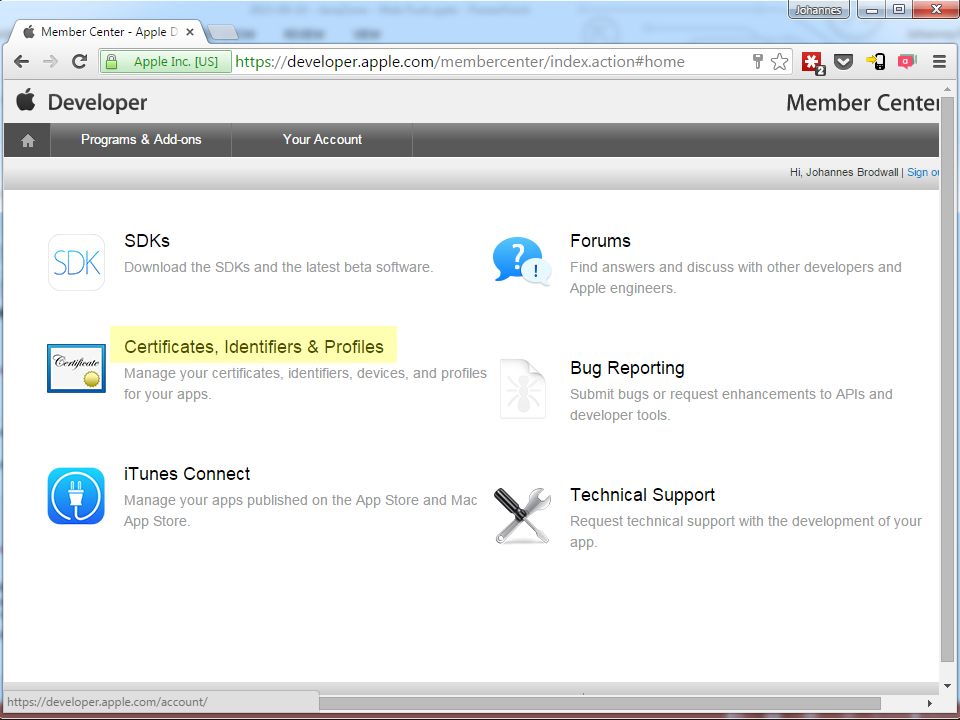Click the Certificate icon
Viewport: 960px width, 720px height.
tap(77, 368)
